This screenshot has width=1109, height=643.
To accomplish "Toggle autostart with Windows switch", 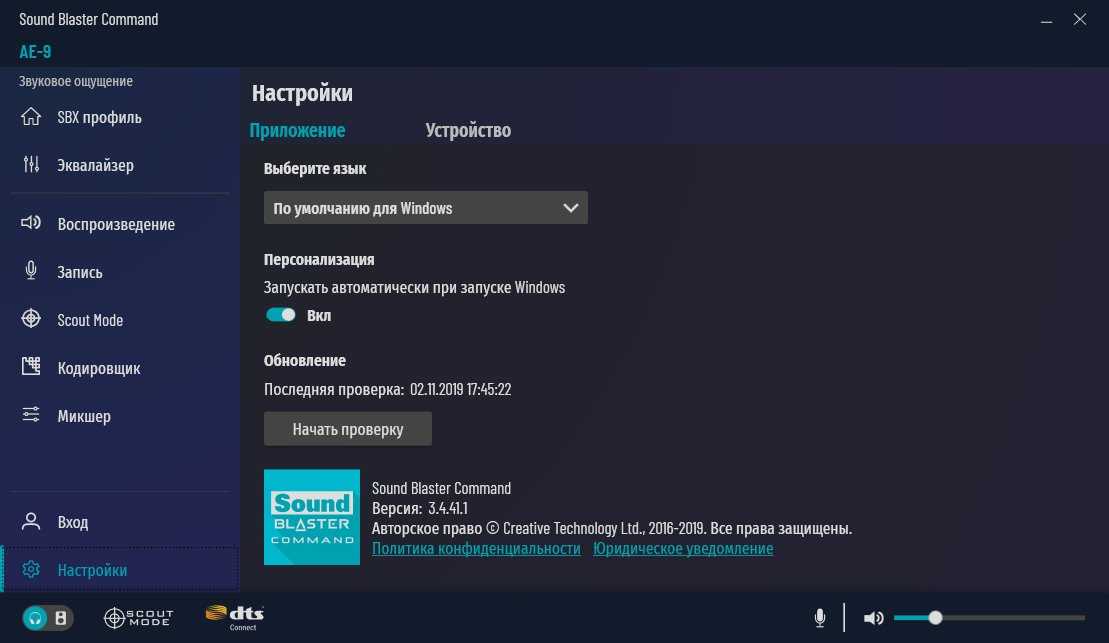I will coord(281,315).
